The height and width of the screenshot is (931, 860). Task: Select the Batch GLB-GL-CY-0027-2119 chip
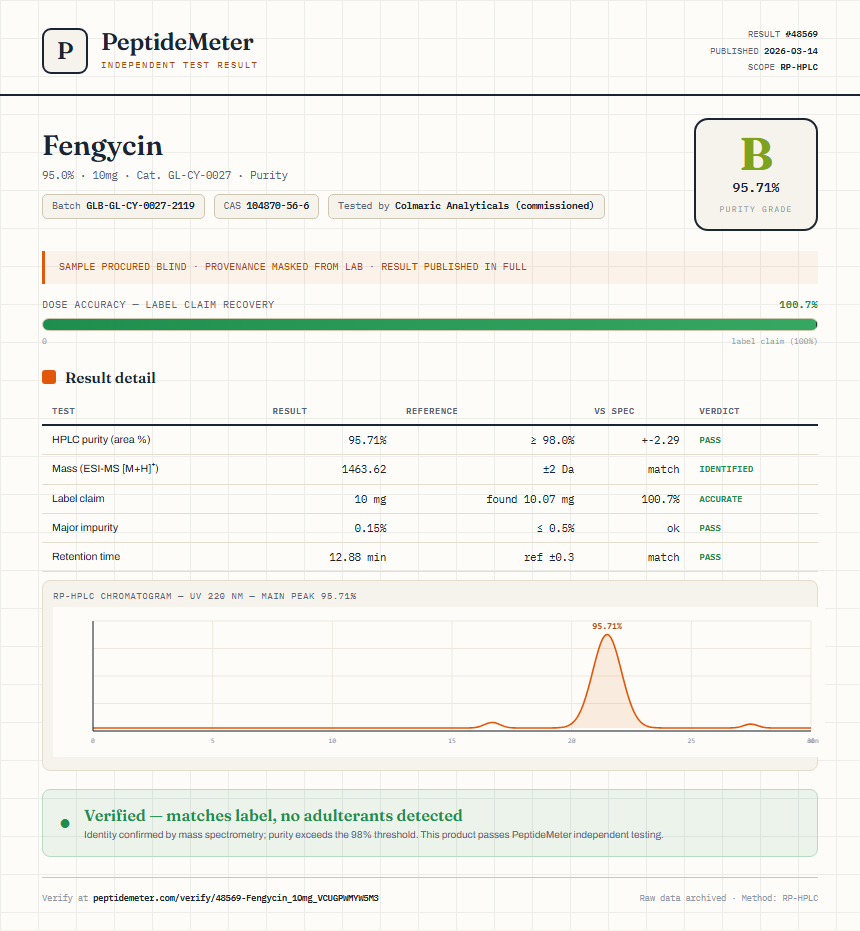pos(124,206)
